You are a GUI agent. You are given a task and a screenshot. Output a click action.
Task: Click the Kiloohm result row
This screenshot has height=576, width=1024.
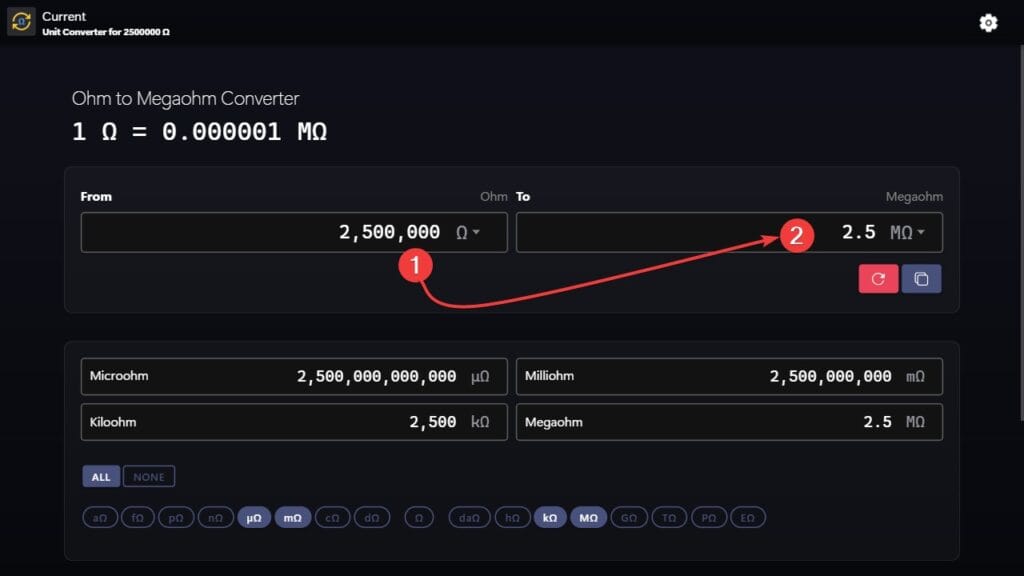pos(293,422)
